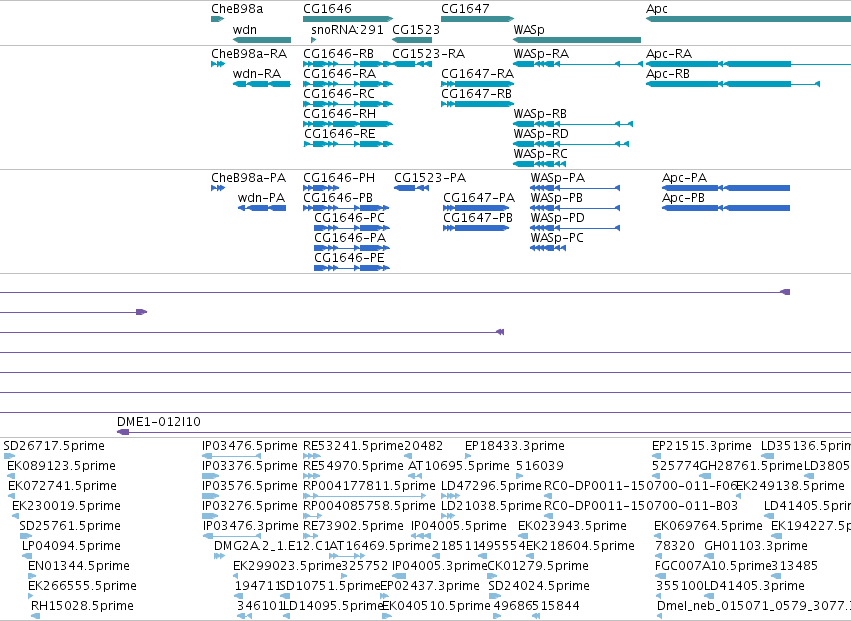Image resolution: width=851 pixels, height=621 pixels.
Task: Click EST EP21515.3prime
Action: coord(656,456)
